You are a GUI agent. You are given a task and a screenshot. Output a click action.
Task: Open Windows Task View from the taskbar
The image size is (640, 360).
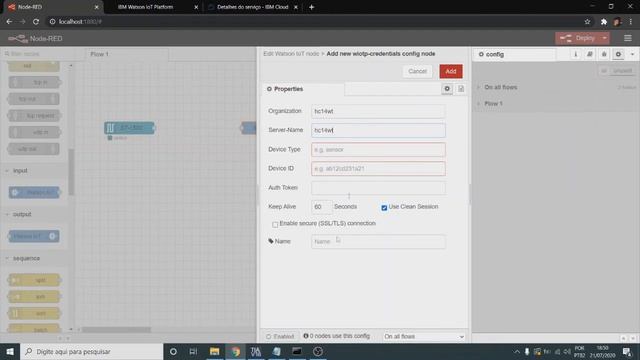[193, 351]
